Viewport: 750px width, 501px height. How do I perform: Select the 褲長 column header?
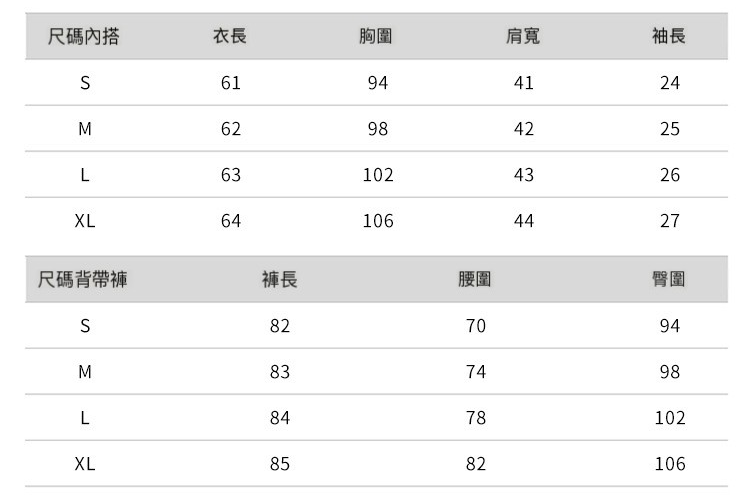(279, 280)
